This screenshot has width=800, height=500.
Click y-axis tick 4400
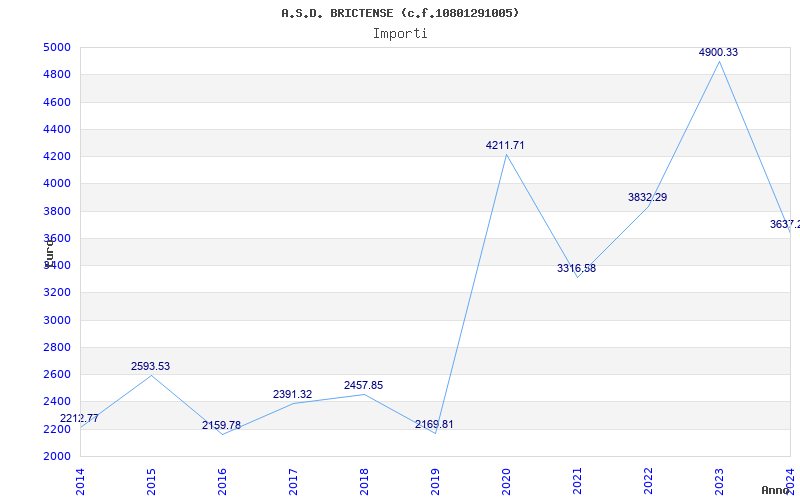coord(56,129)
